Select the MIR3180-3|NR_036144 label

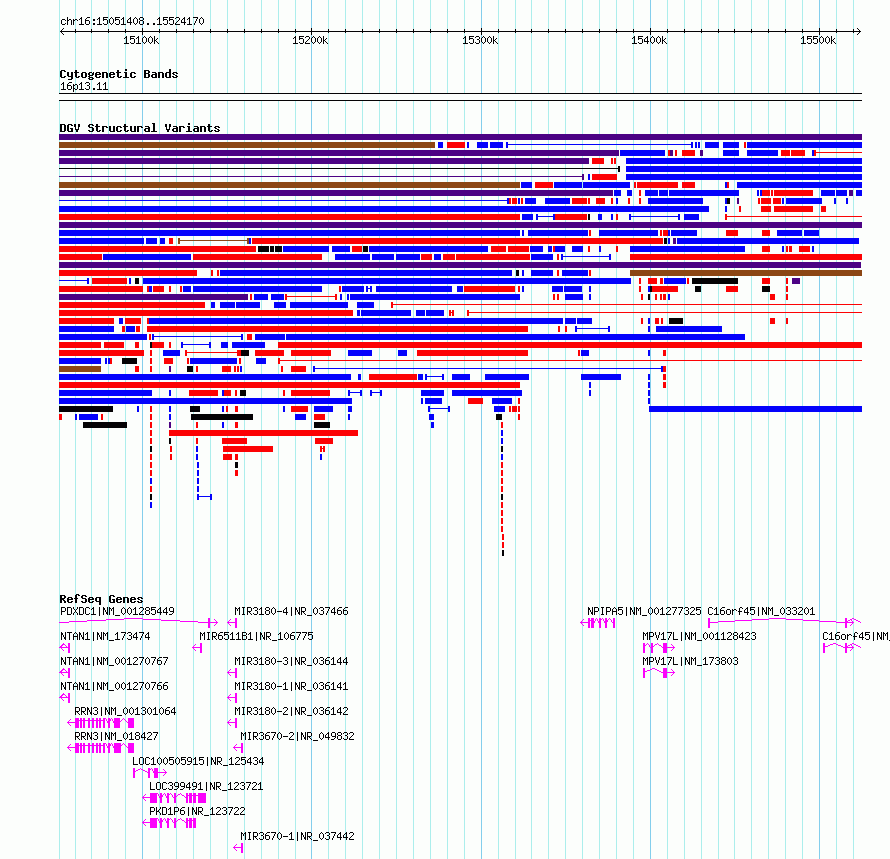point(291,661)
